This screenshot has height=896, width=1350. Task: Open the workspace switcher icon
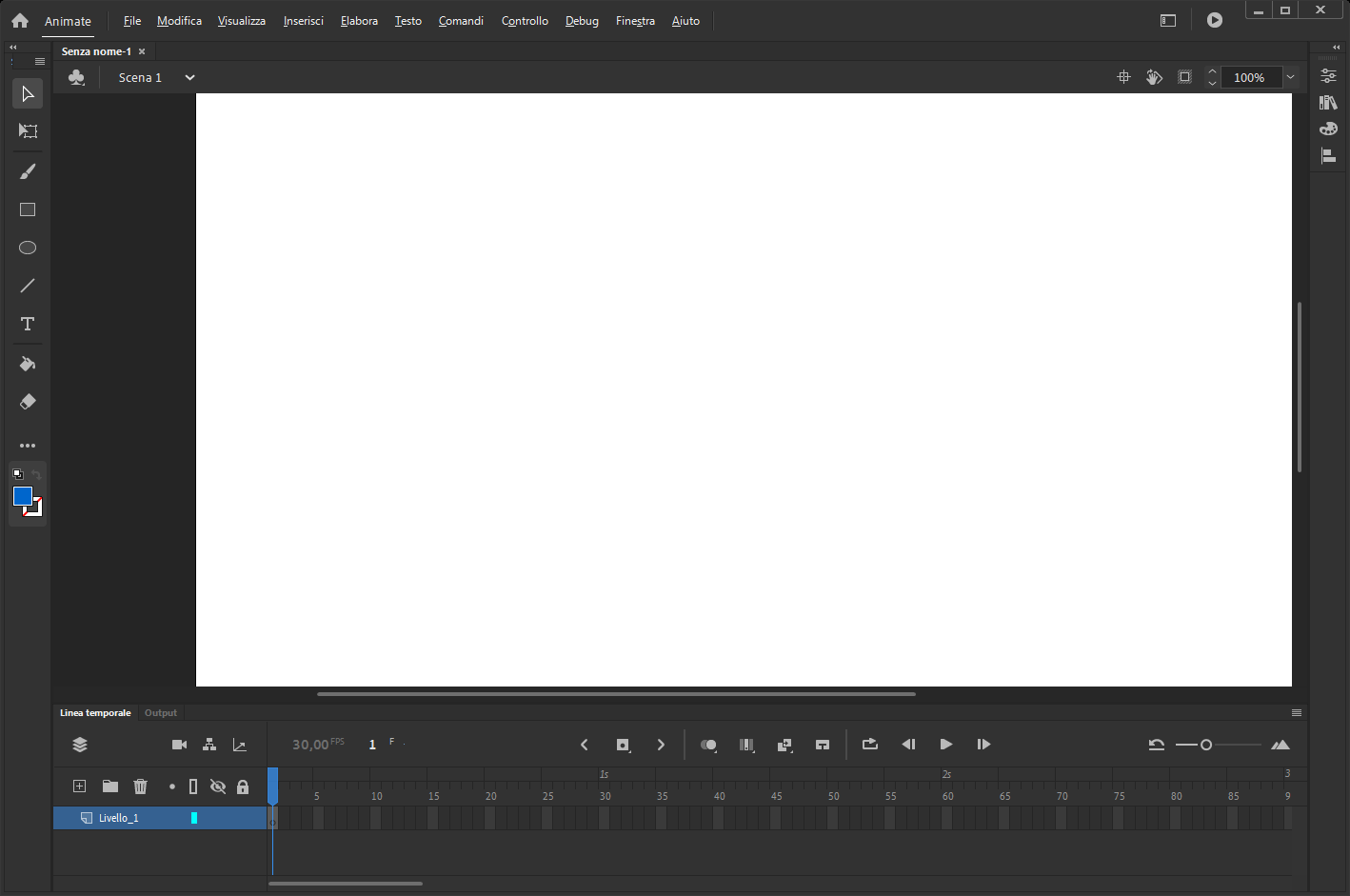pos(1168,20)
